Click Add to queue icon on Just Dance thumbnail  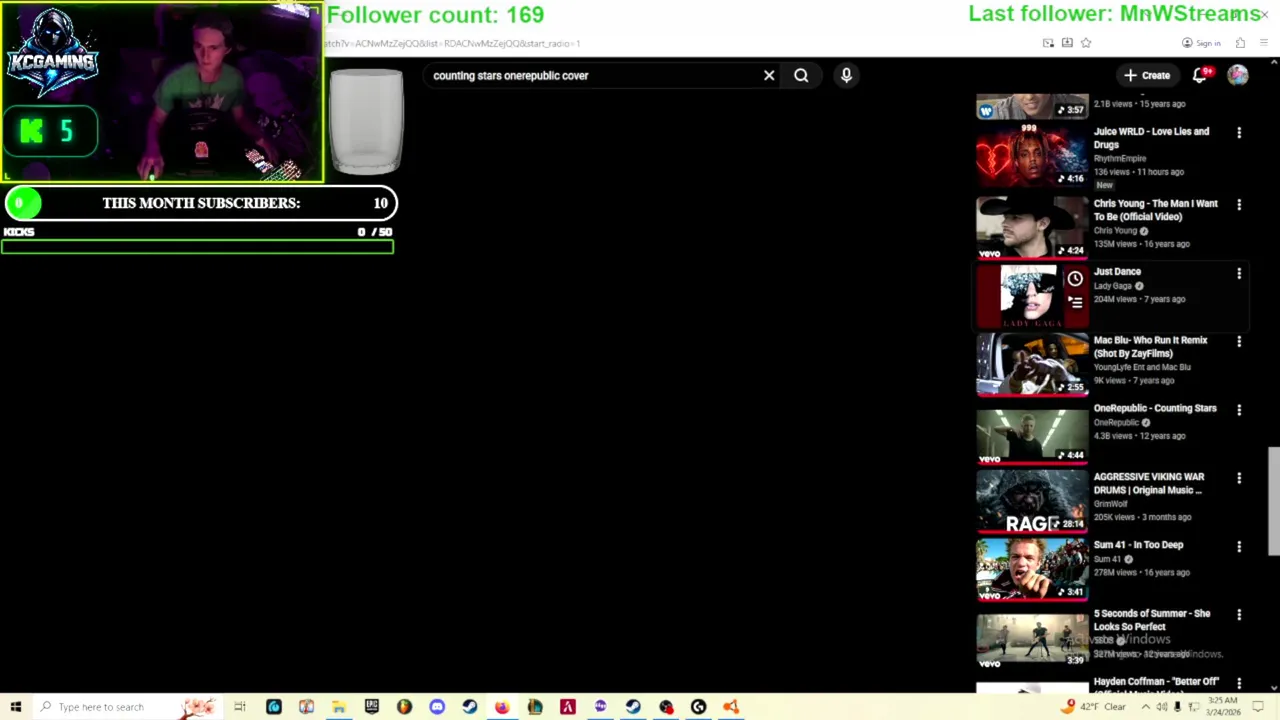(x=1075, y=302)
